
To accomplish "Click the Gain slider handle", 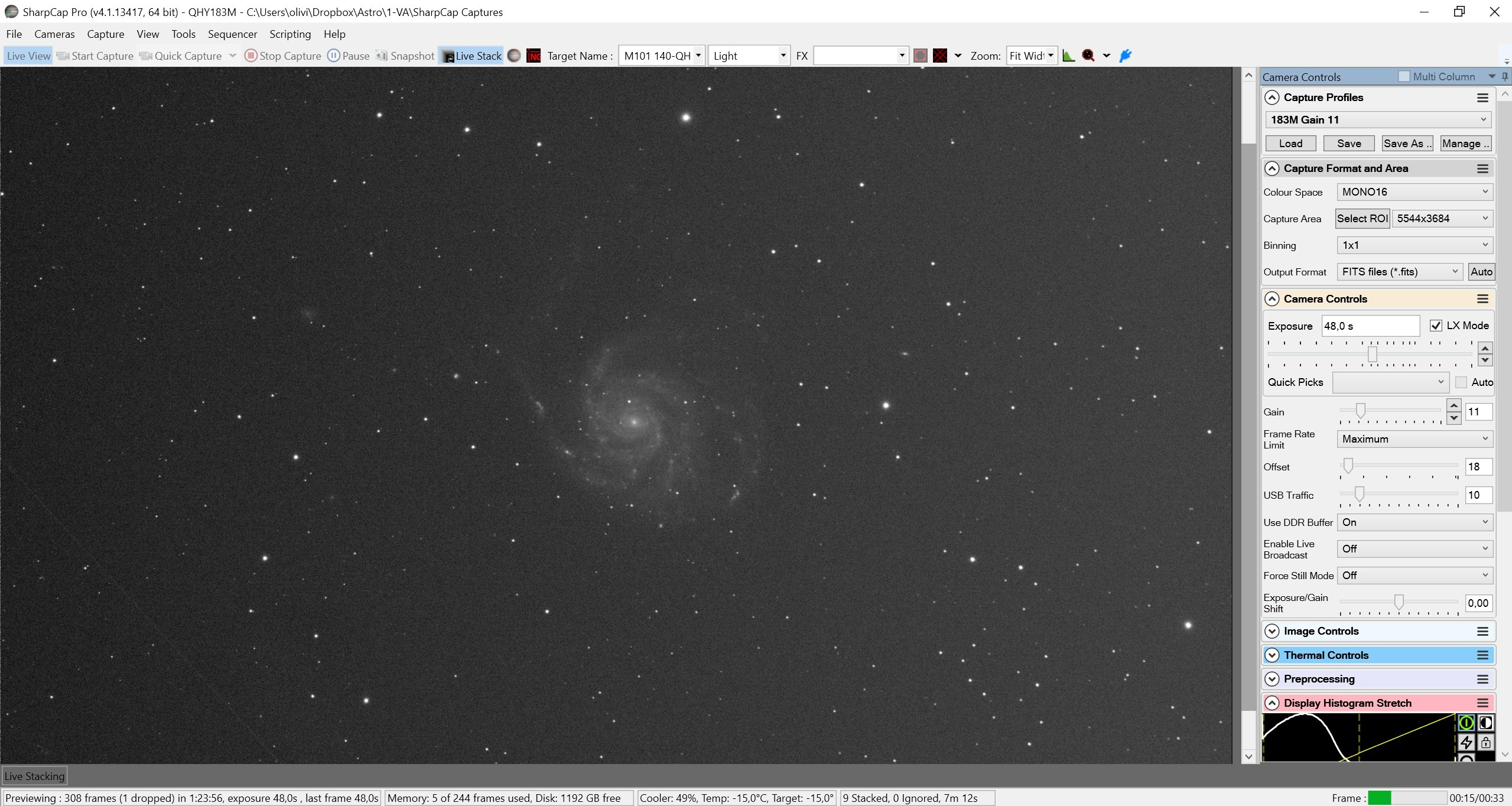I will (x=1360, y=411).
